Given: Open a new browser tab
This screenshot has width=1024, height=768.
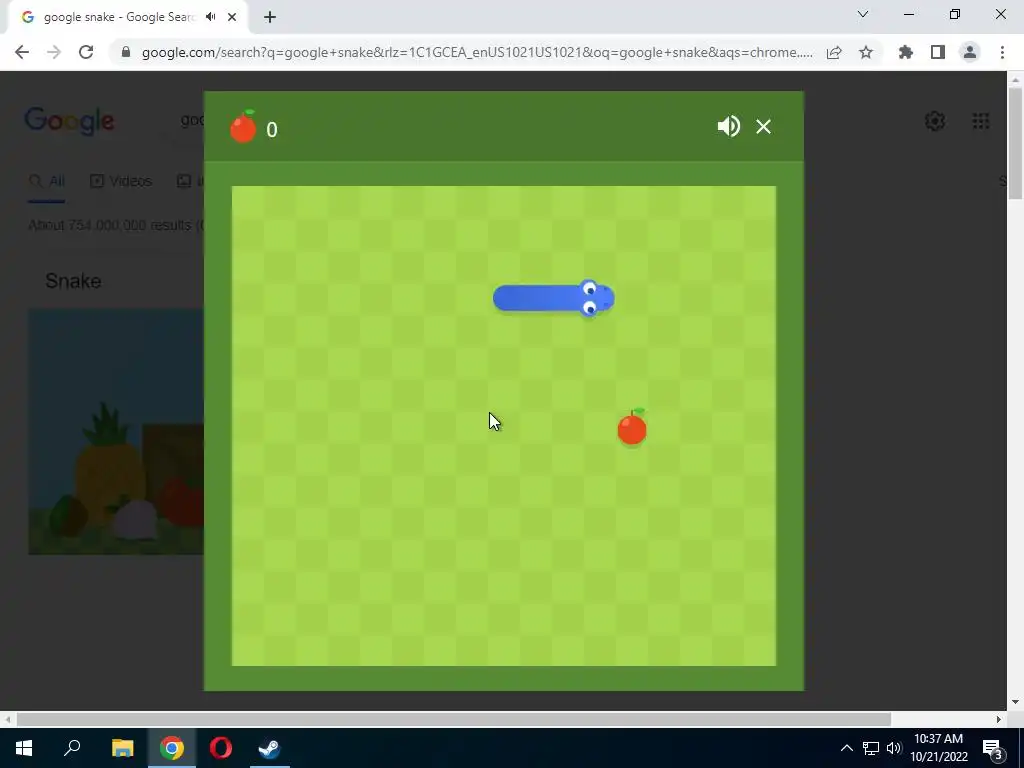Looking at the screenshot, I should point(270,17).
